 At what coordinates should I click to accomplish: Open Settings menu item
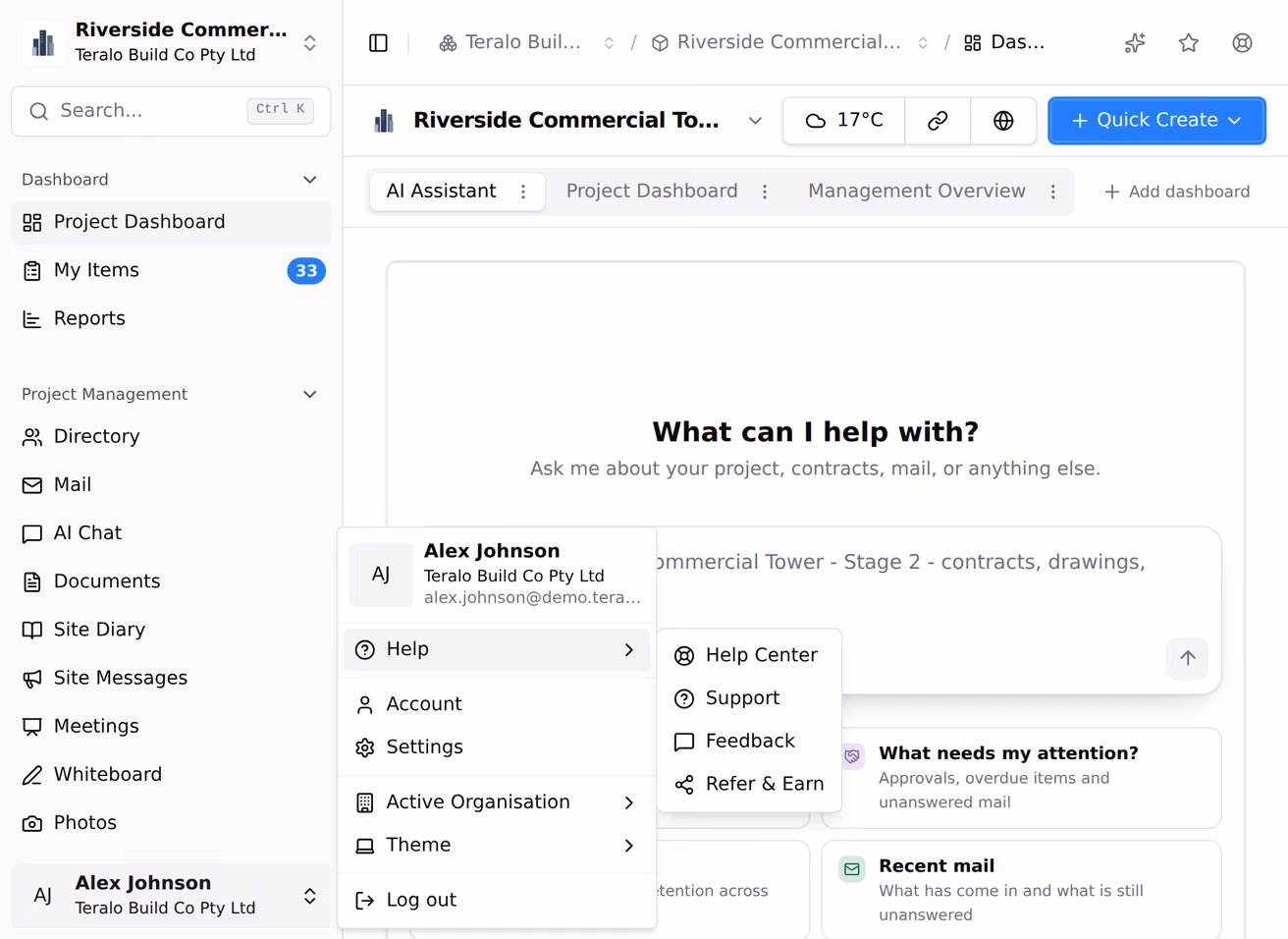click(x=497, y=746)
